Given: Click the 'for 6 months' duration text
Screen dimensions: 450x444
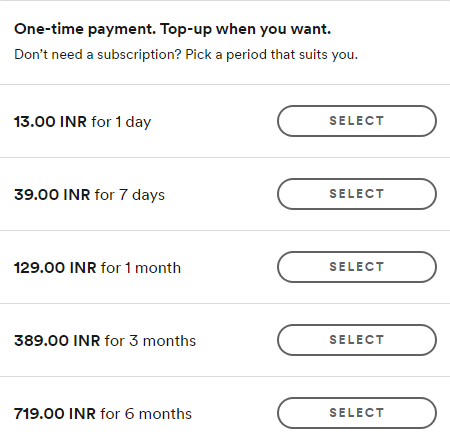Looking at the screenshot, I should 146,414.
